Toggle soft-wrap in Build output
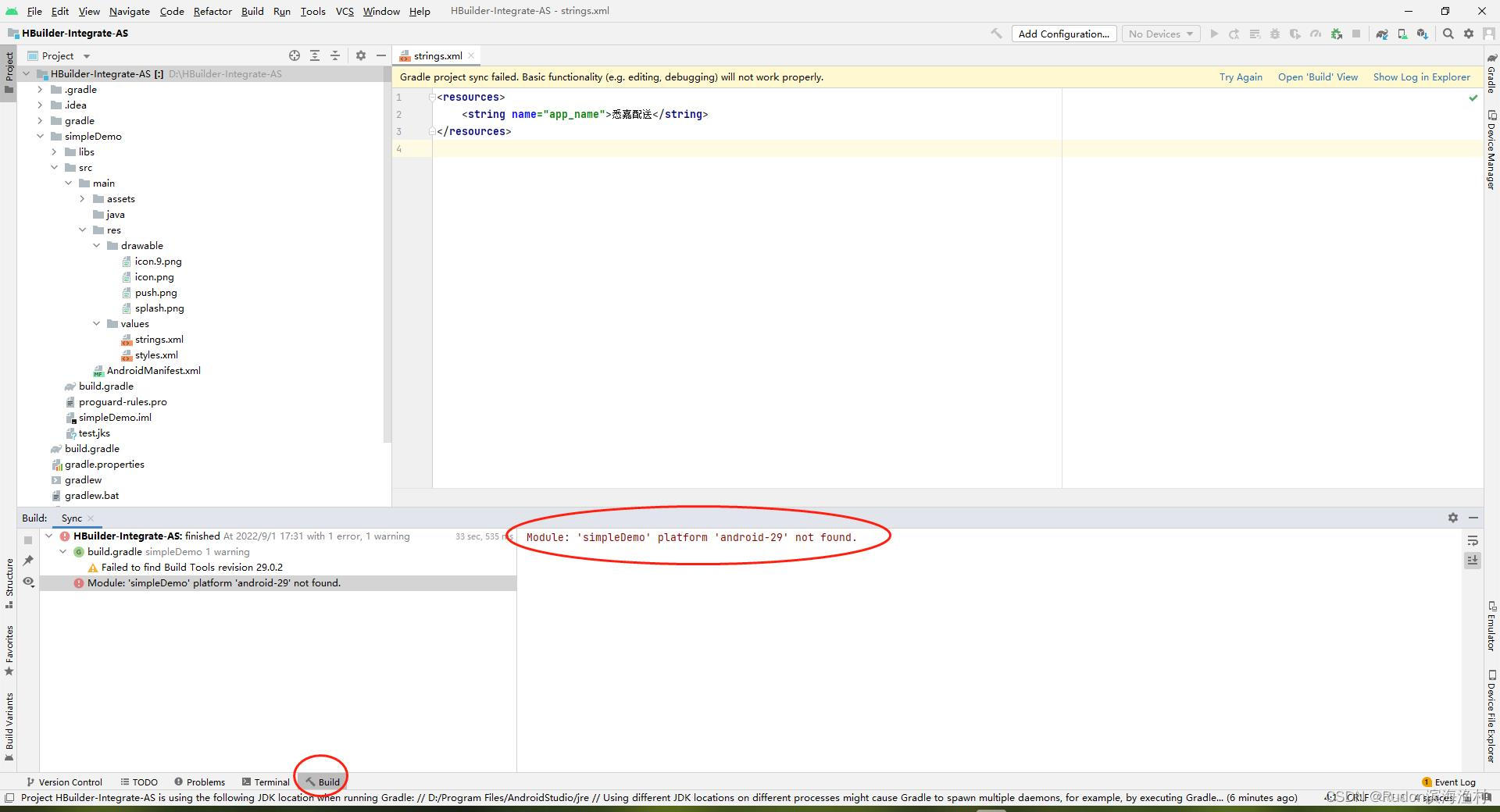Viewport: 1500px width, 812px height. click(x=1473, y=540)
